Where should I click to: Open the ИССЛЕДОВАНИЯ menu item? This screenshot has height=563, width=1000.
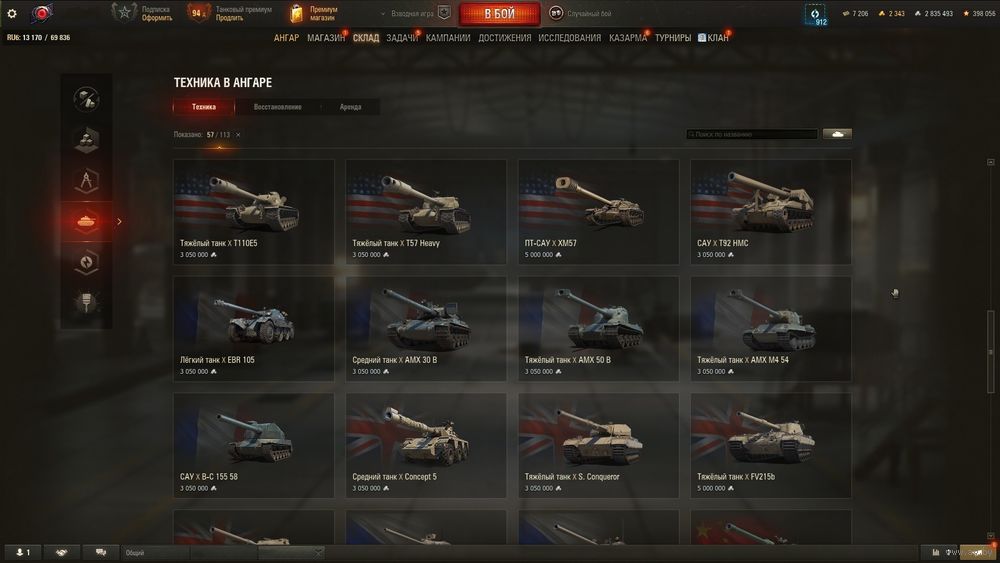pos(570,38)
